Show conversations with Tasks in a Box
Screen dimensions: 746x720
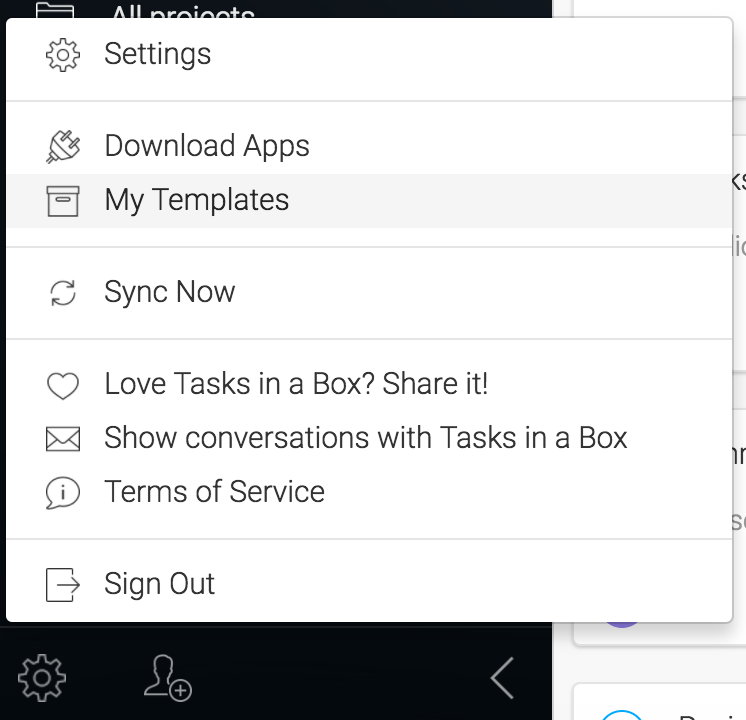(x=366, y=438)
